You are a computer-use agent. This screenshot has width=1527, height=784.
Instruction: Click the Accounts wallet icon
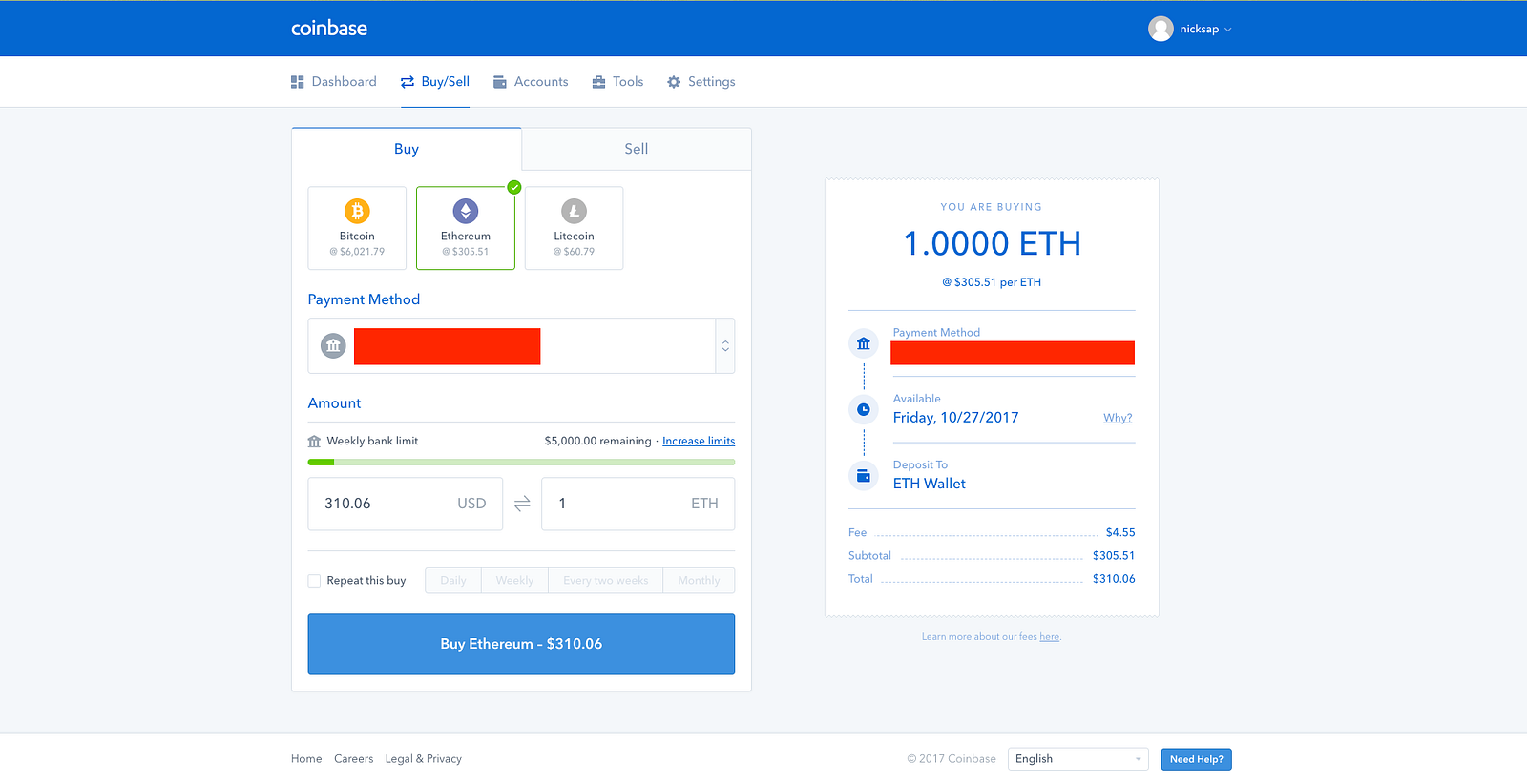pyautogui.click(x=500, y=82)
